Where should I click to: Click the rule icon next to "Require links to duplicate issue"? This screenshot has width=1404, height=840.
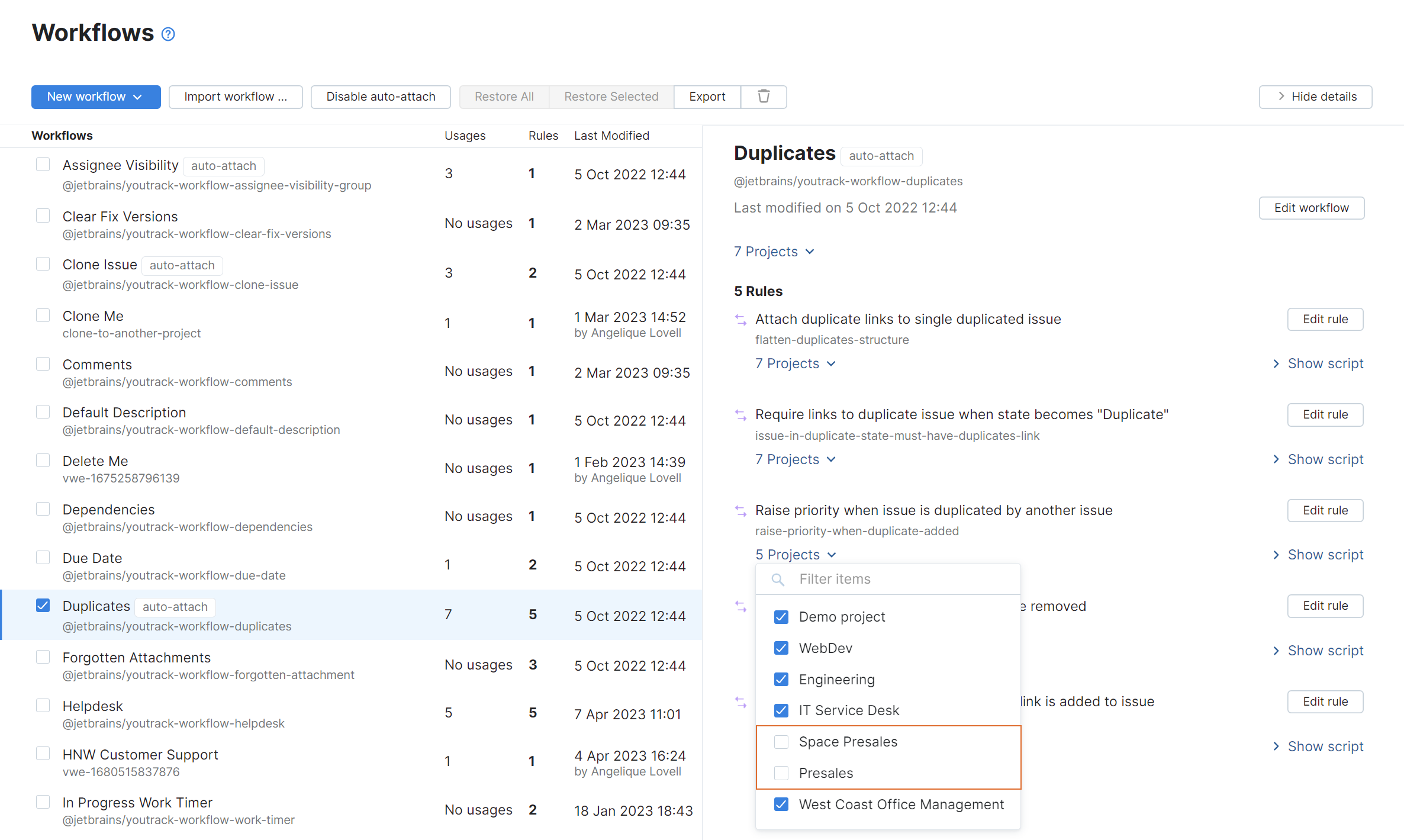[x=740, y=414]
